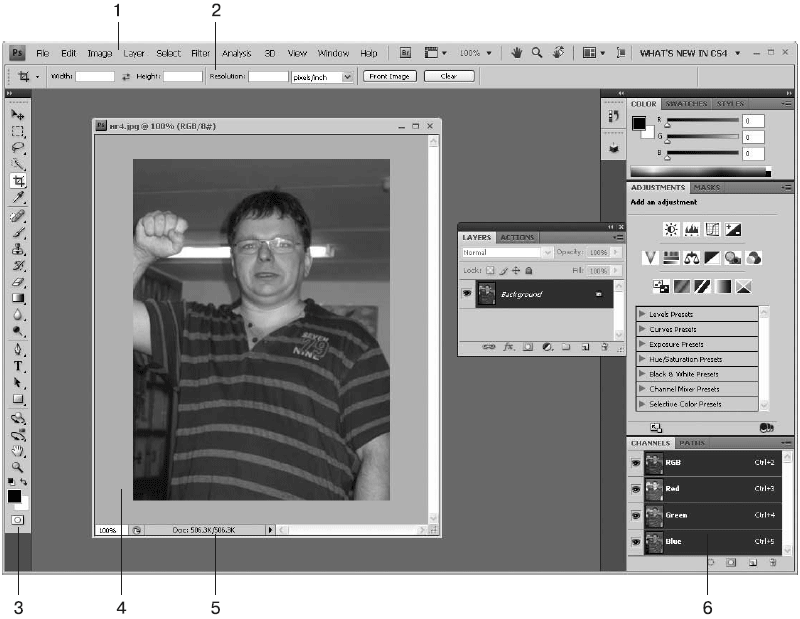
Task: Switch to the Swatches tab
Action: [687, 103]
